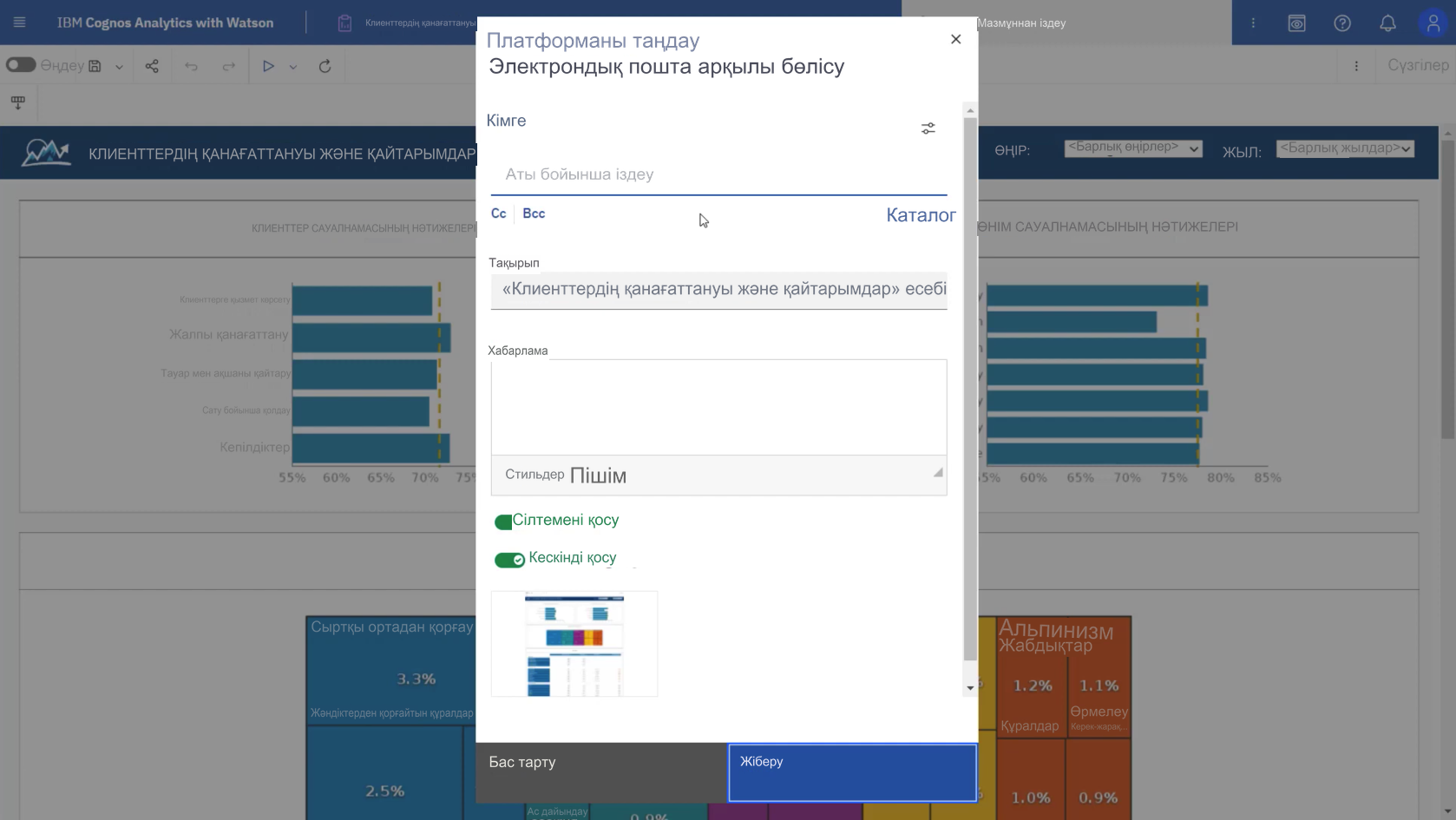Click the refresh icon in toolbar
Image resolution: width=1456 pixels, height=820 pixels.
[x=325, y=66]
